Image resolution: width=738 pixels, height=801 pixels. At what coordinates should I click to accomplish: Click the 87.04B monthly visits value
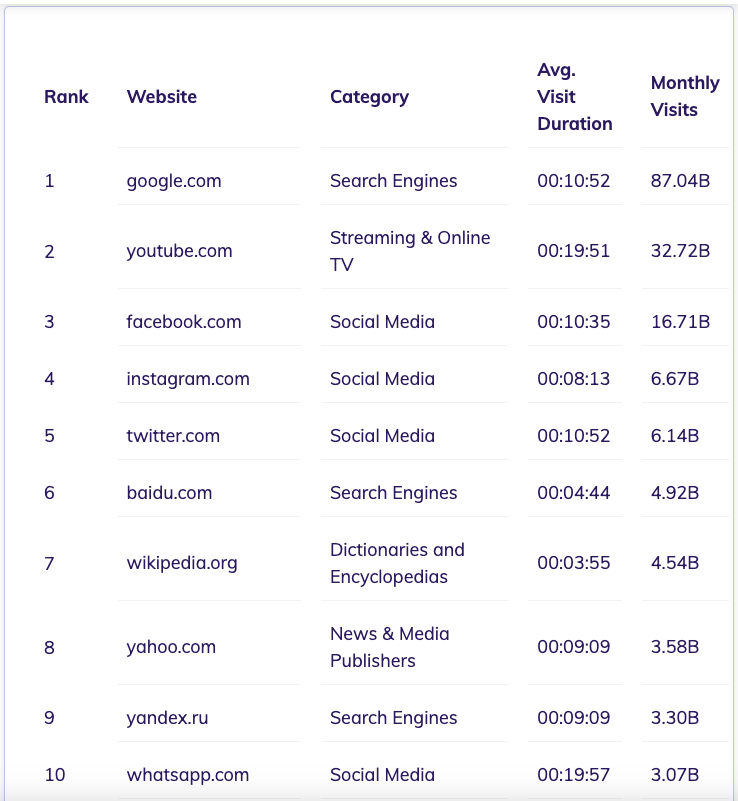tap(680, 181)
